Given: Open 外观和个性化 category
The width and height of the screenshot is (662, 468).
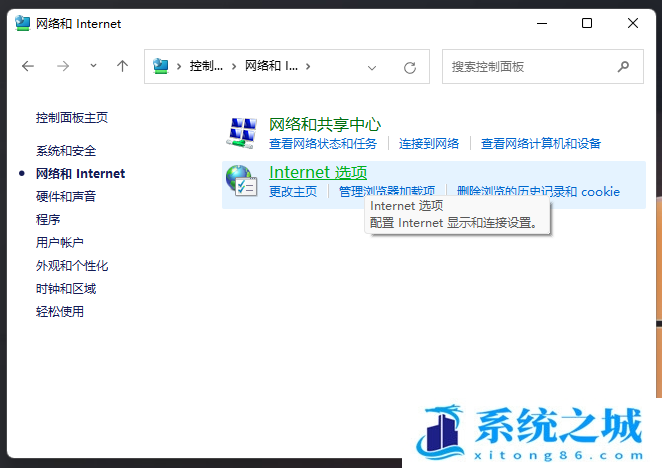Looking at the screenshot, I should (72, 266).
